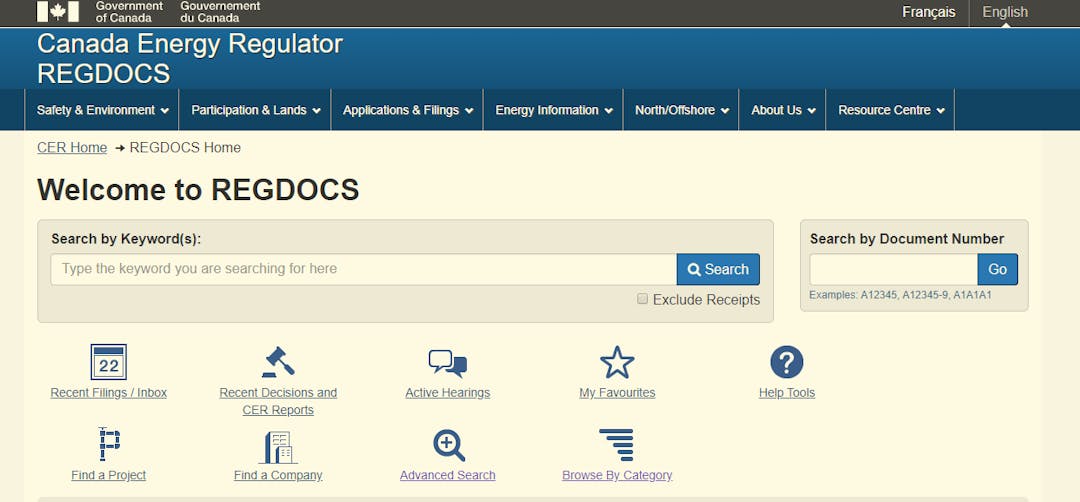
Task: Open the Energy Information dropdown
Action: point(554,110)
